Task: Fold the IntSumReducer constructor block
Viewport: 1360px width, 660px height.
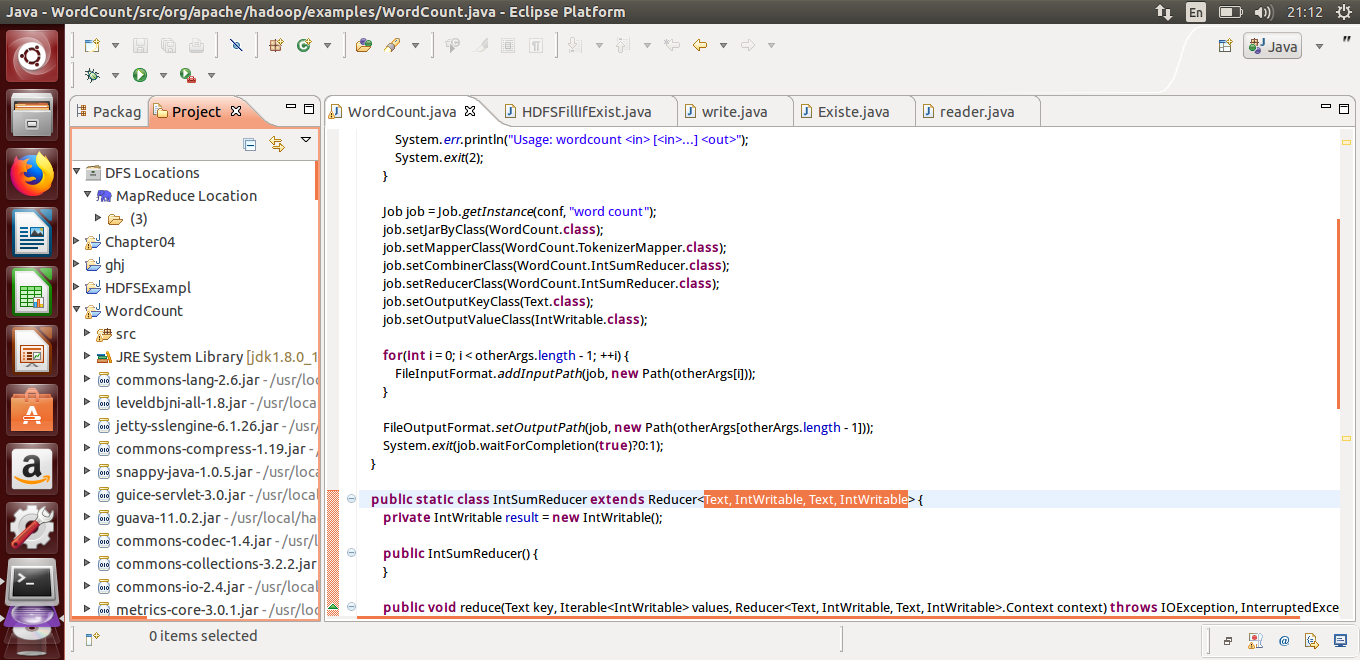Action: [x=351, y=553]
